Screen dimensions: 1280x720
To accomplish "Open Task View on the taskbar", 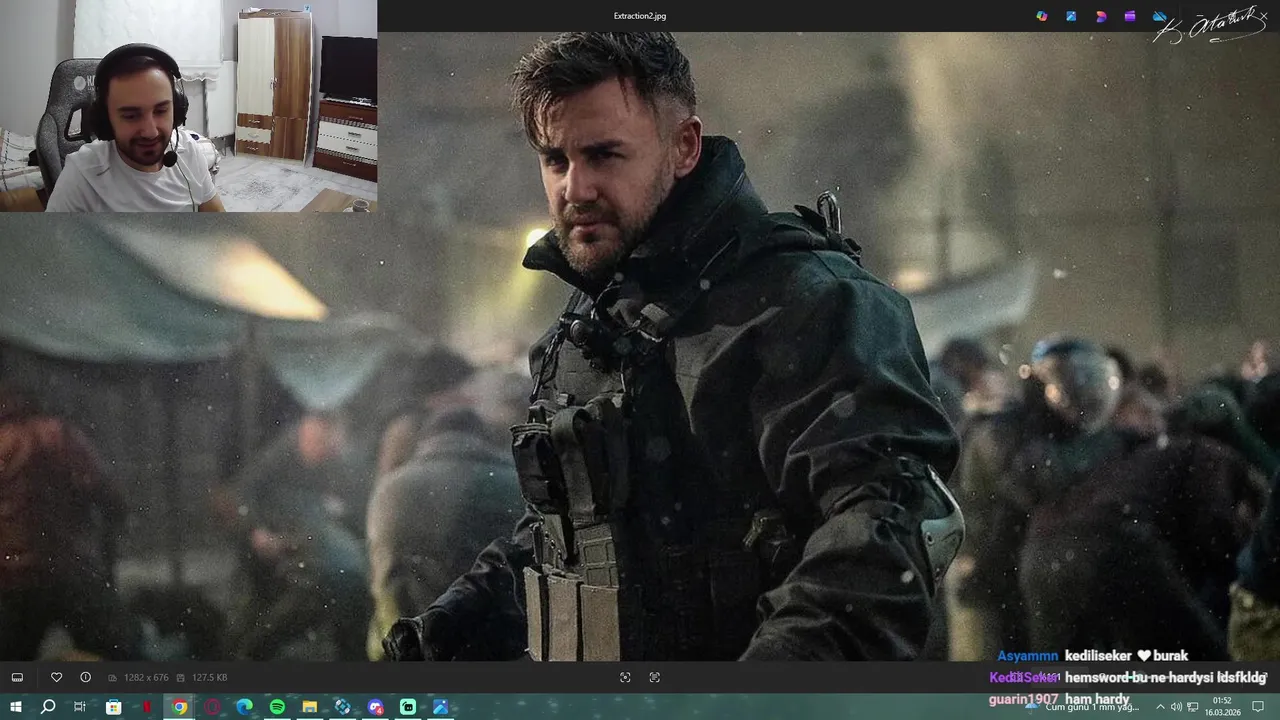I will (x=80, y=707).
